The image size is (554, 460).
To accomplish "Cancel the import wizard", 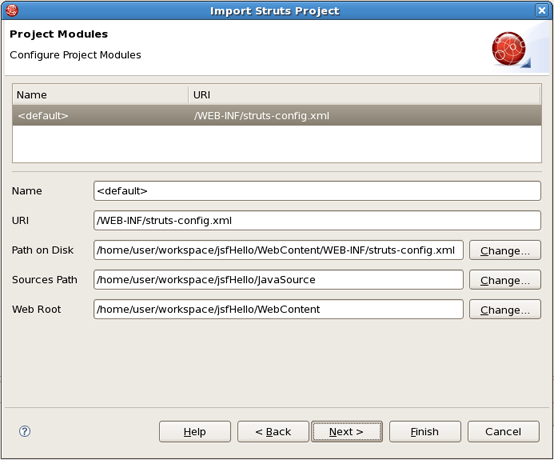I will [503, 431].
